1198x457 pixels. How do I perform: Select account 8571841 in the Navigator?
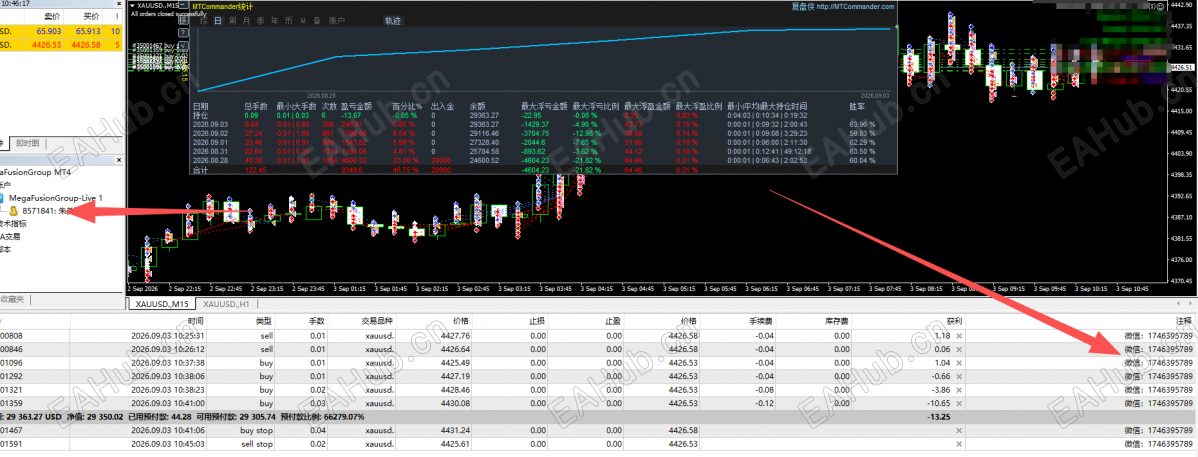[x=47, y=211]
